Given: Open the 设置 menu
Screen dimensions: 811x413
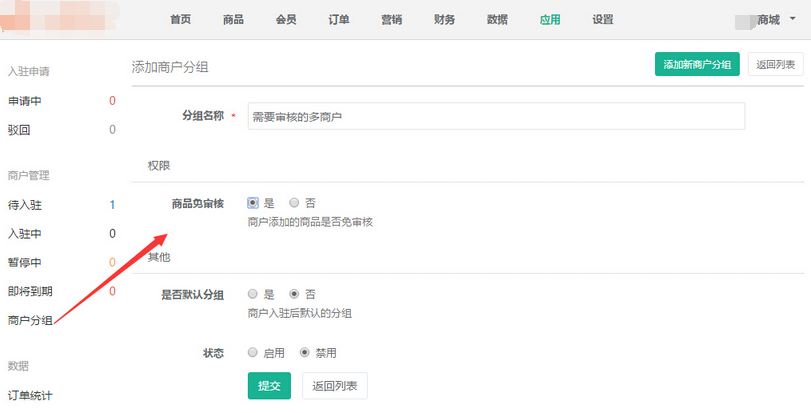Looking at the screenshot, I should (603, 20).
